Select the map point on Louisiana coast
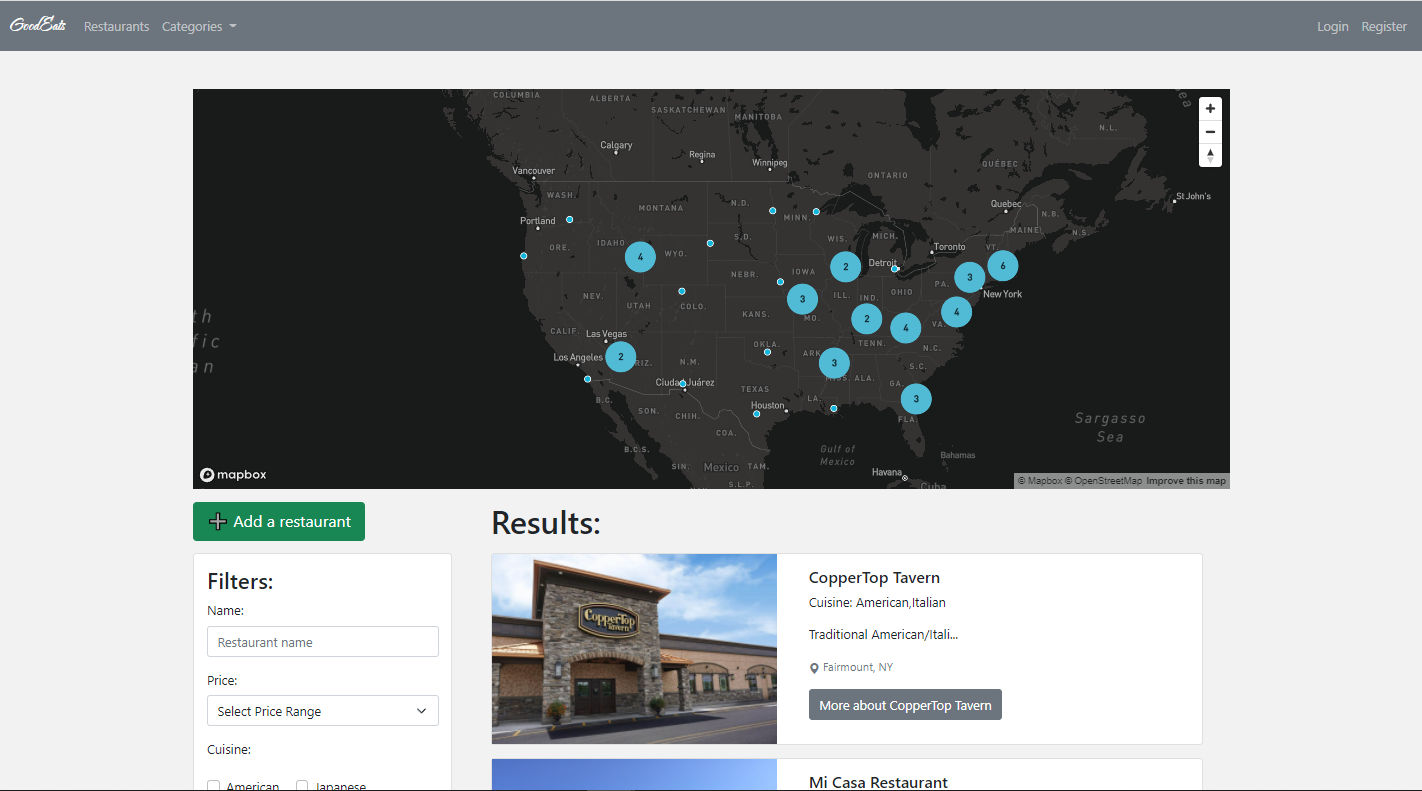The image size is (1422, 791). coord(833,408)
